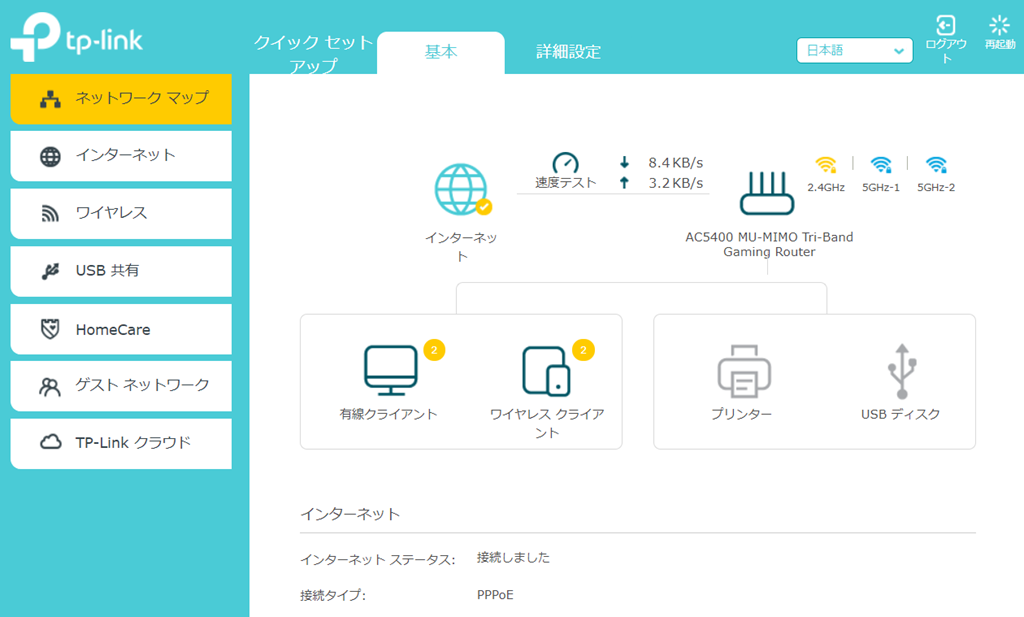Open the 有線クライアント monitor icon
This screenshot has width=1024, height=617.
pos(391,370)
